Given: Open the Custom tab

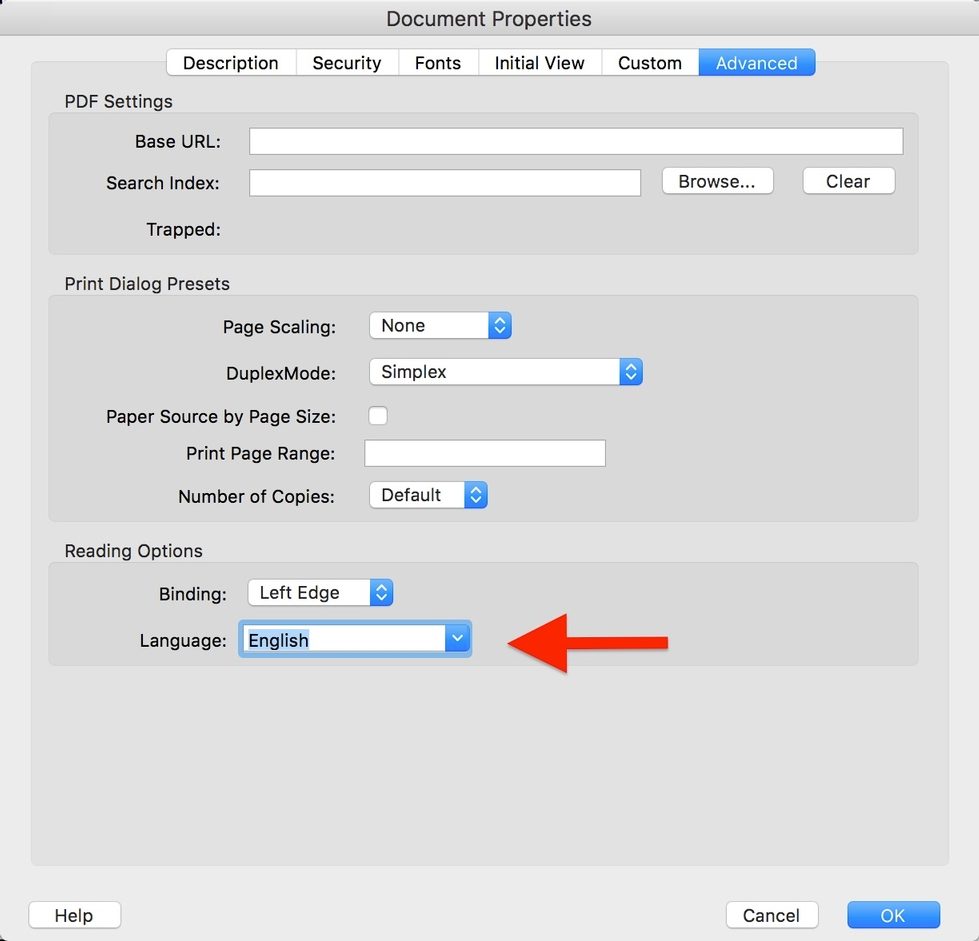Looking at the screenshot, I should (x=650, y=63).
